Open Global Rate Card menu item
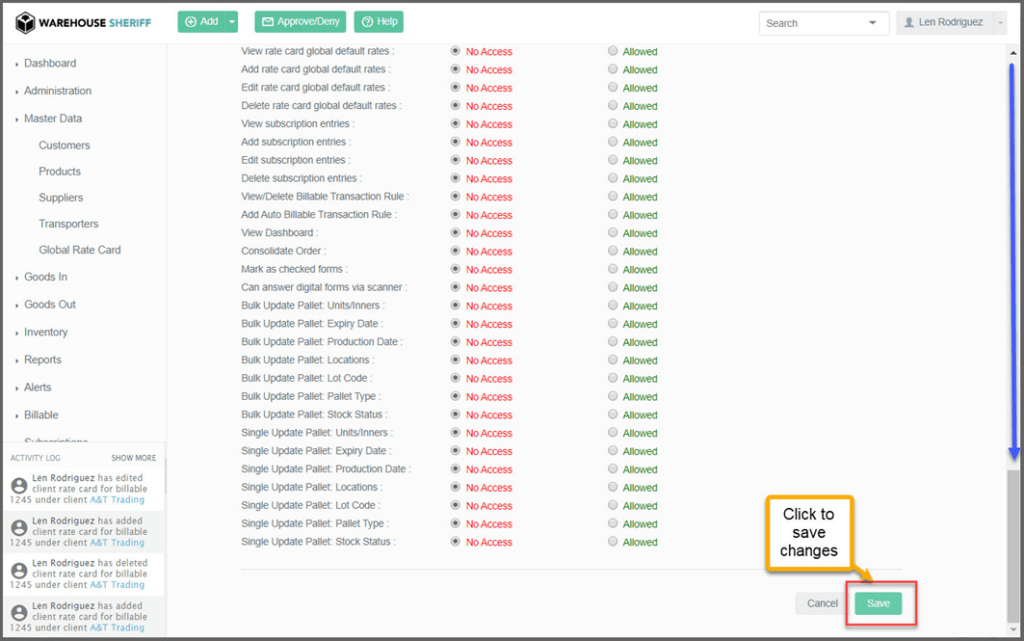Image resolution: width=1024 pixels, height=641 pixels. 79,250
